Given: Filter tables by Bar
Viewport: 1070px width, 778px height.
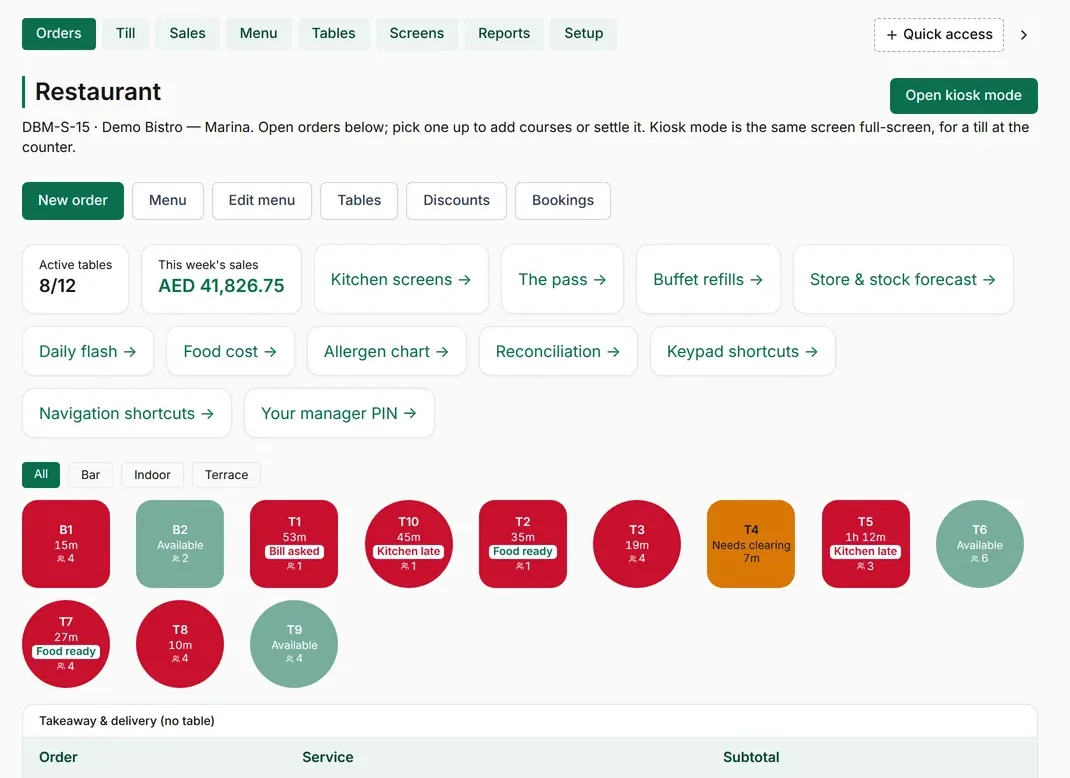Looking at the screenshot, I should [x=91, y=475].
